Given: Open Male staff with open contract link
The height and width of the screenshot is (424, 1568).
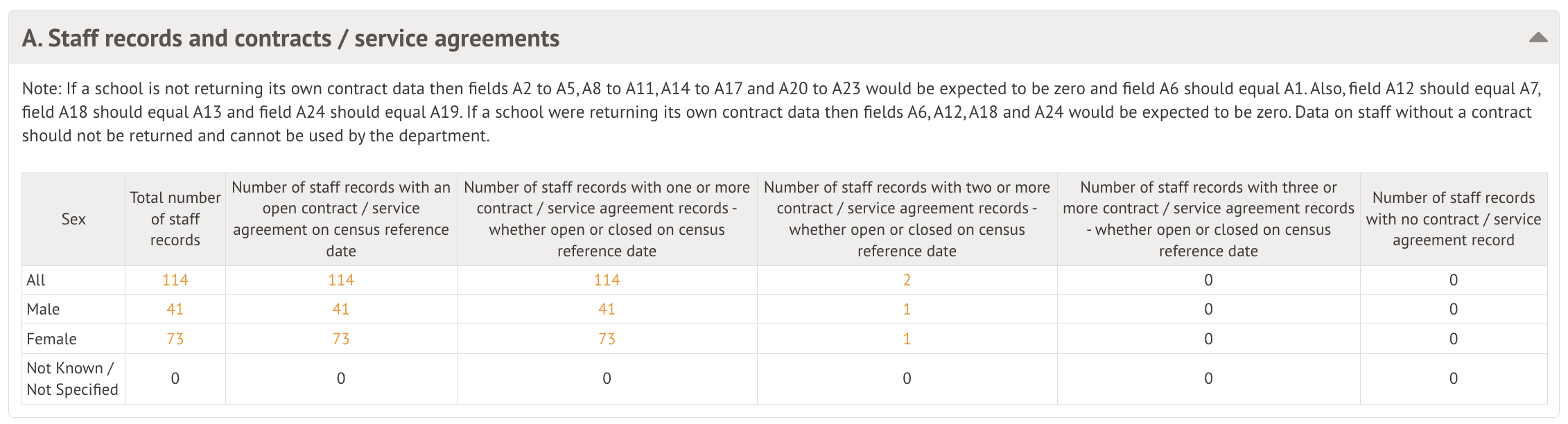Looking at the screenshot, I should [x=340, y=309].
